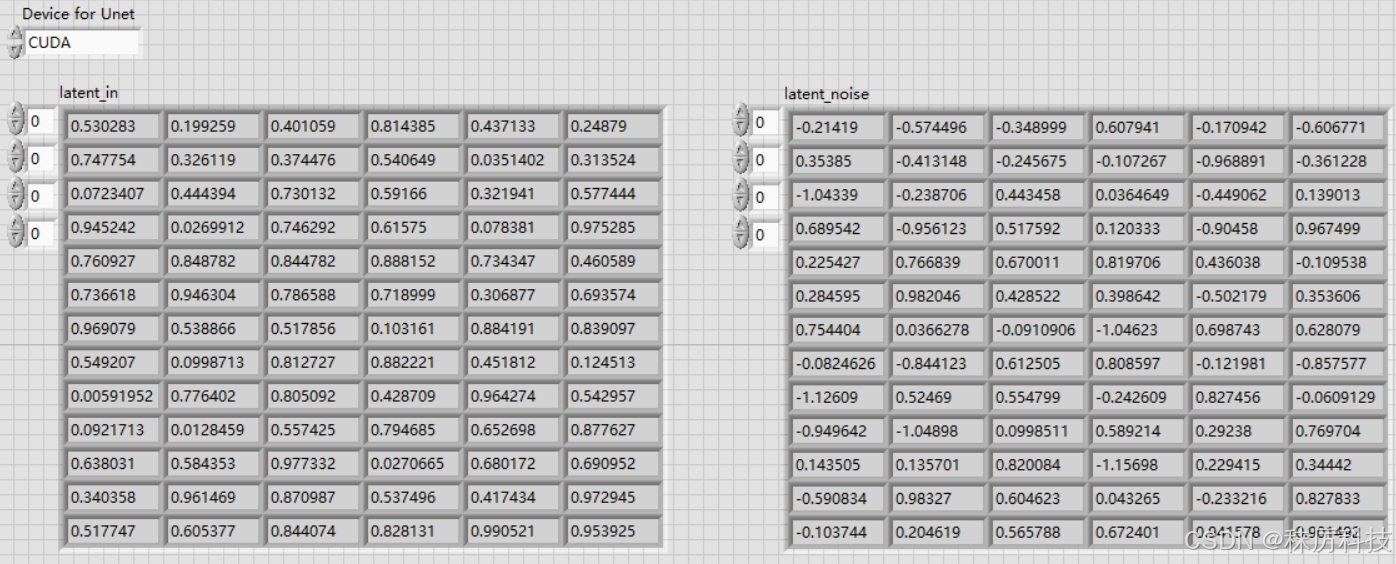Click latent_in index field next to 0.945242
The image size is (1396, 564).
pos(40,234)
